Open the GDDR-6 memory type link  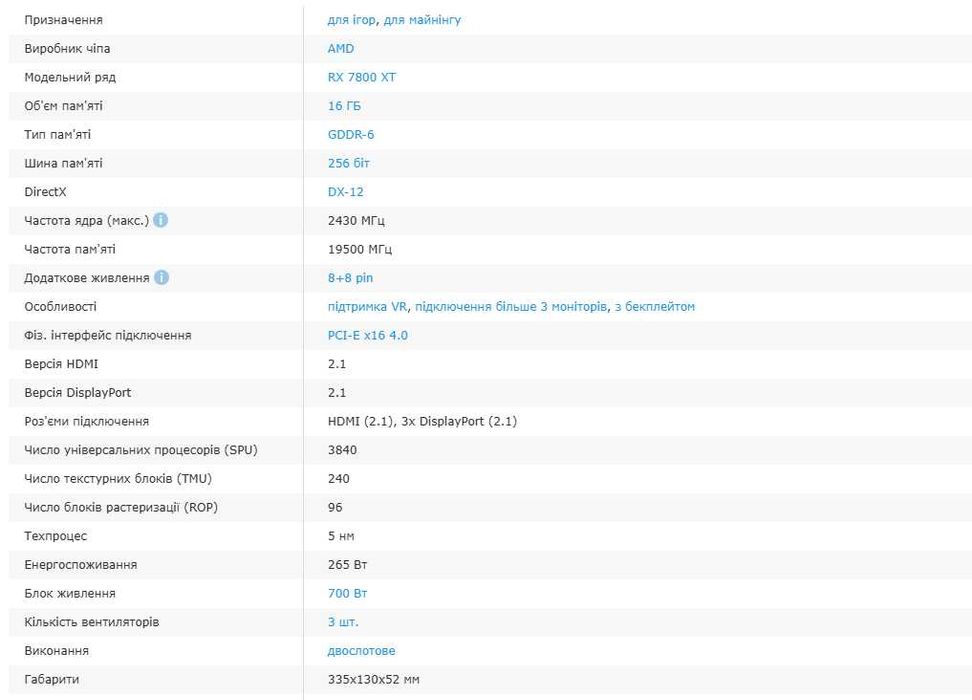click(351, 135)
